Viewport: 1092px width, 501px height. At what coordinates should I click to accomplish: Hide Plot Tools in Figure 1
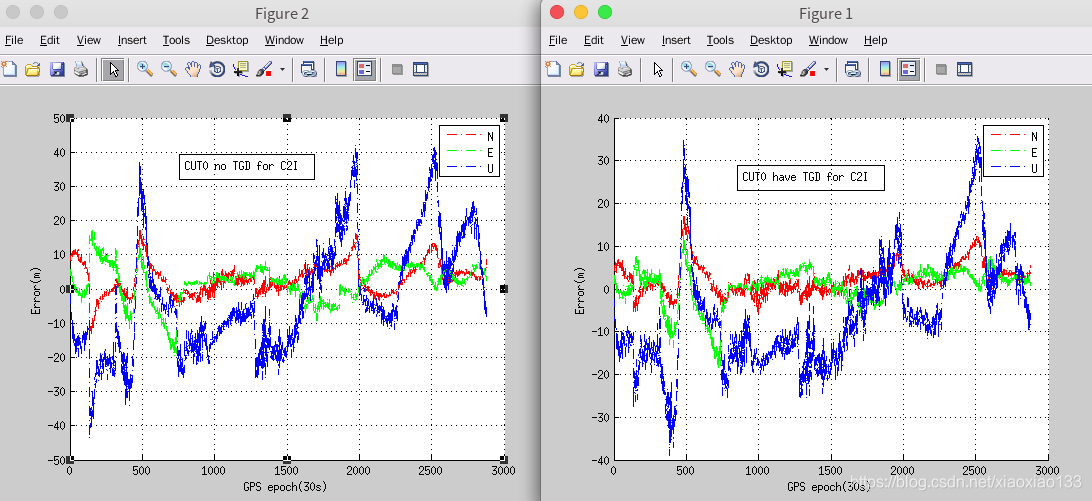942,70
